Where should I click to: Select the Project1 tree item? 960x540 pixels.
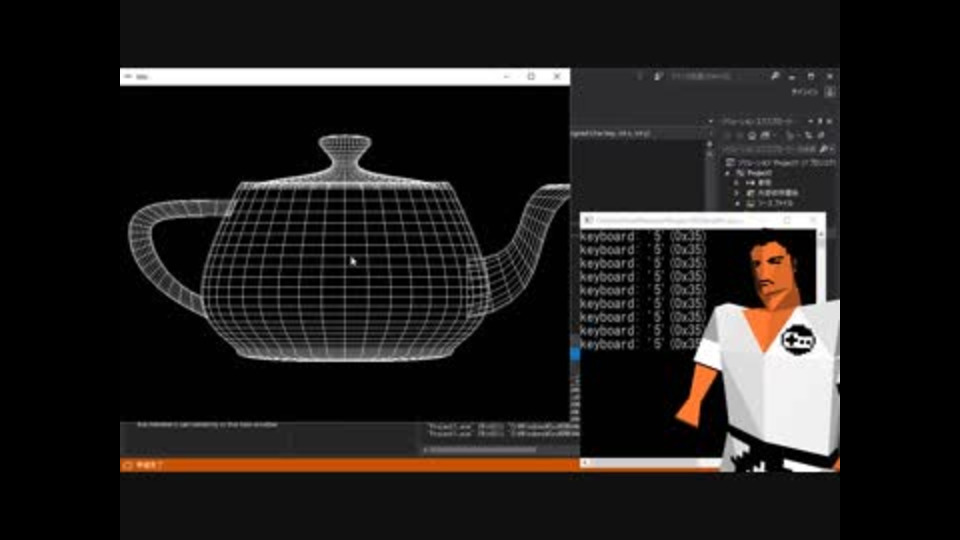[x=760, y=173]
